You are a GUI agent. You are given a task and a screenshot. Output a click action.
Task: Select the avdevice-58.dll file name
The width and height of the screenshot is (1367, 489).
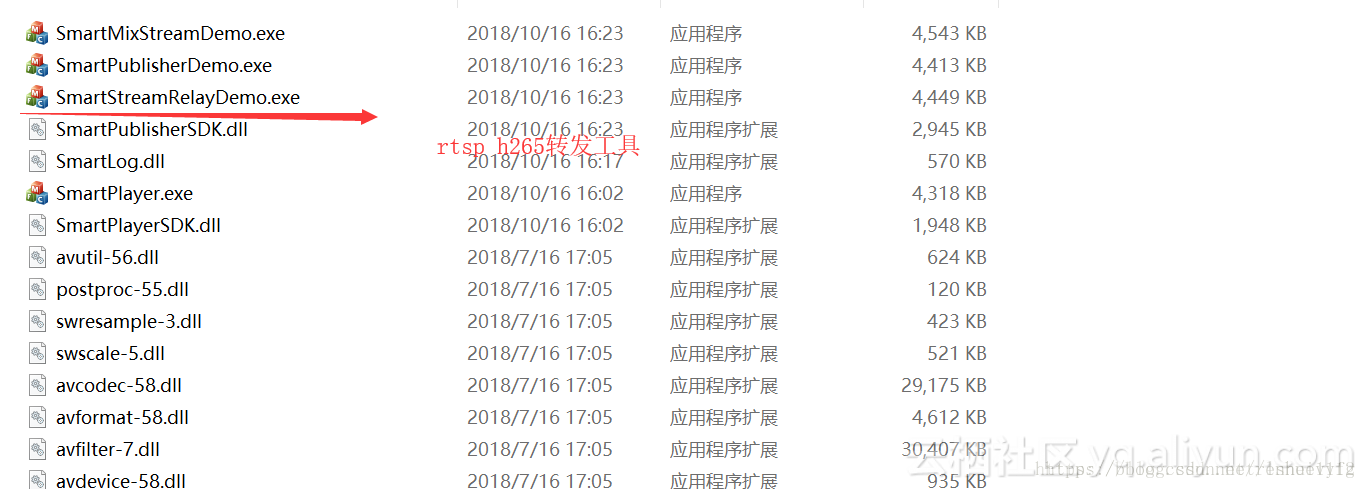click(121, 481)
